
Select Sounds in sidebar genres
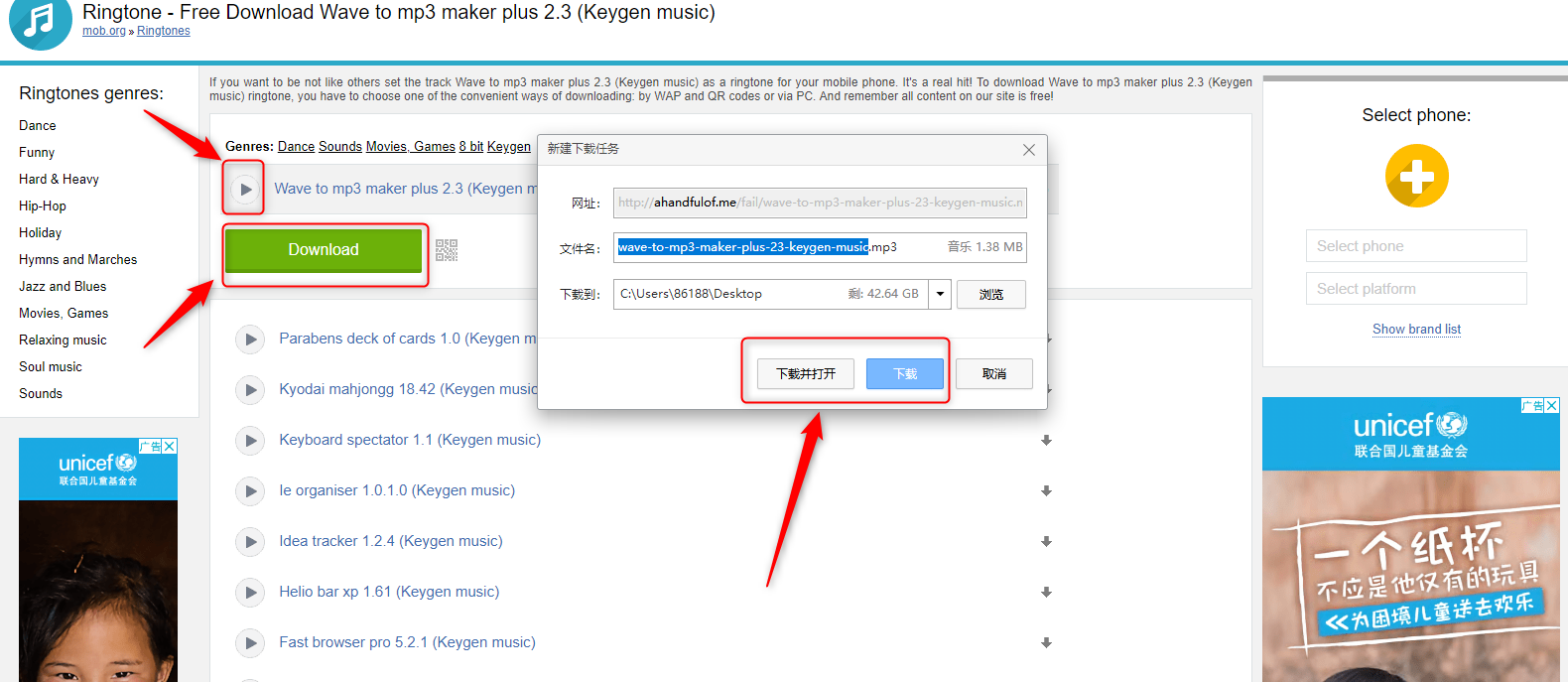coord(41,394)
